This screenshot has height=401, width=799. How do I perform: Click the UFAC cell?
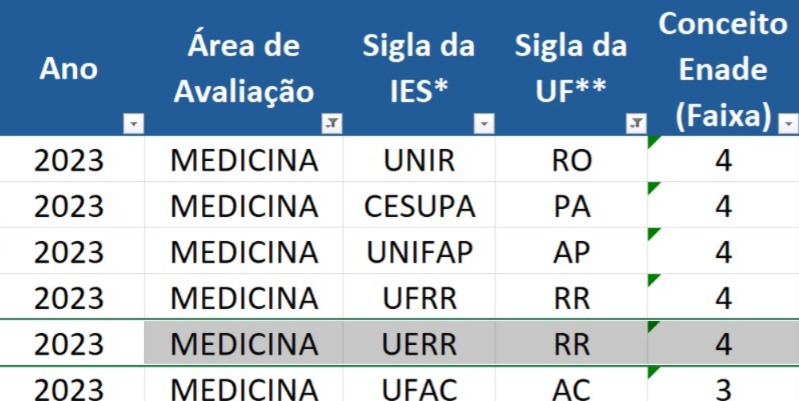tap(419, 388)
